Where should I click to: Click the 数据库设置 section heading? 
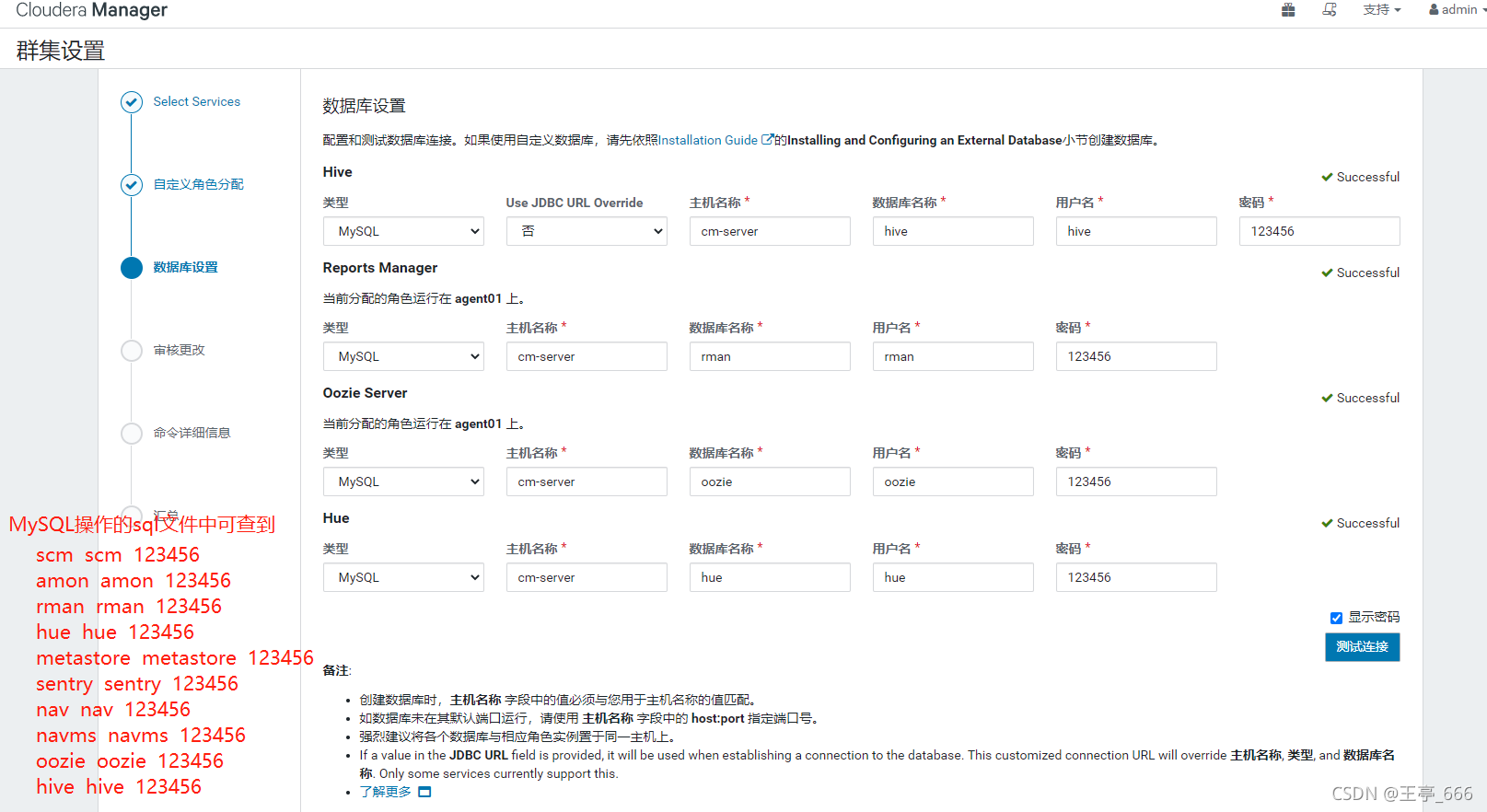(364, 106)
